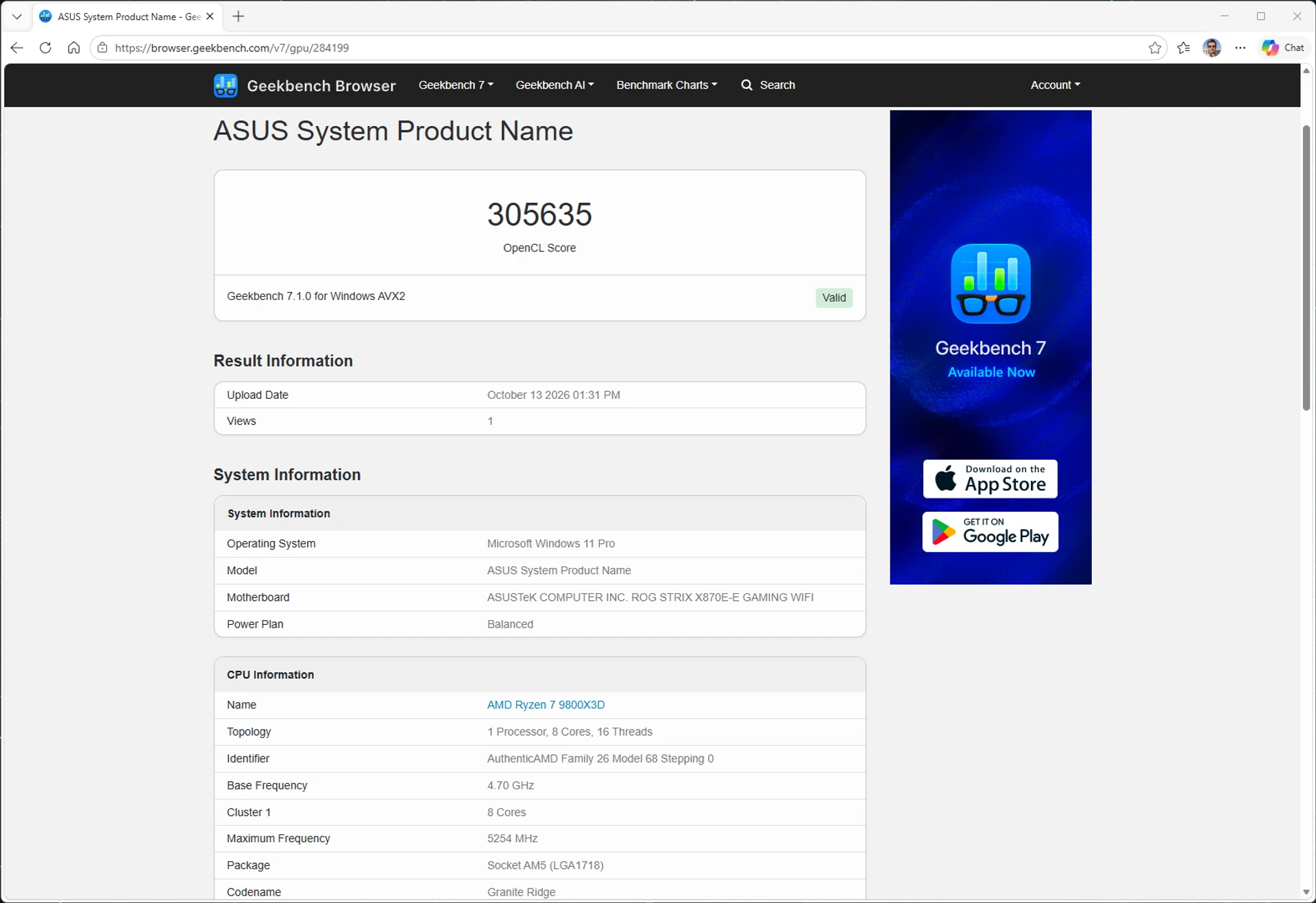Bookmark page with the star icon

[x=1155, y=48]
